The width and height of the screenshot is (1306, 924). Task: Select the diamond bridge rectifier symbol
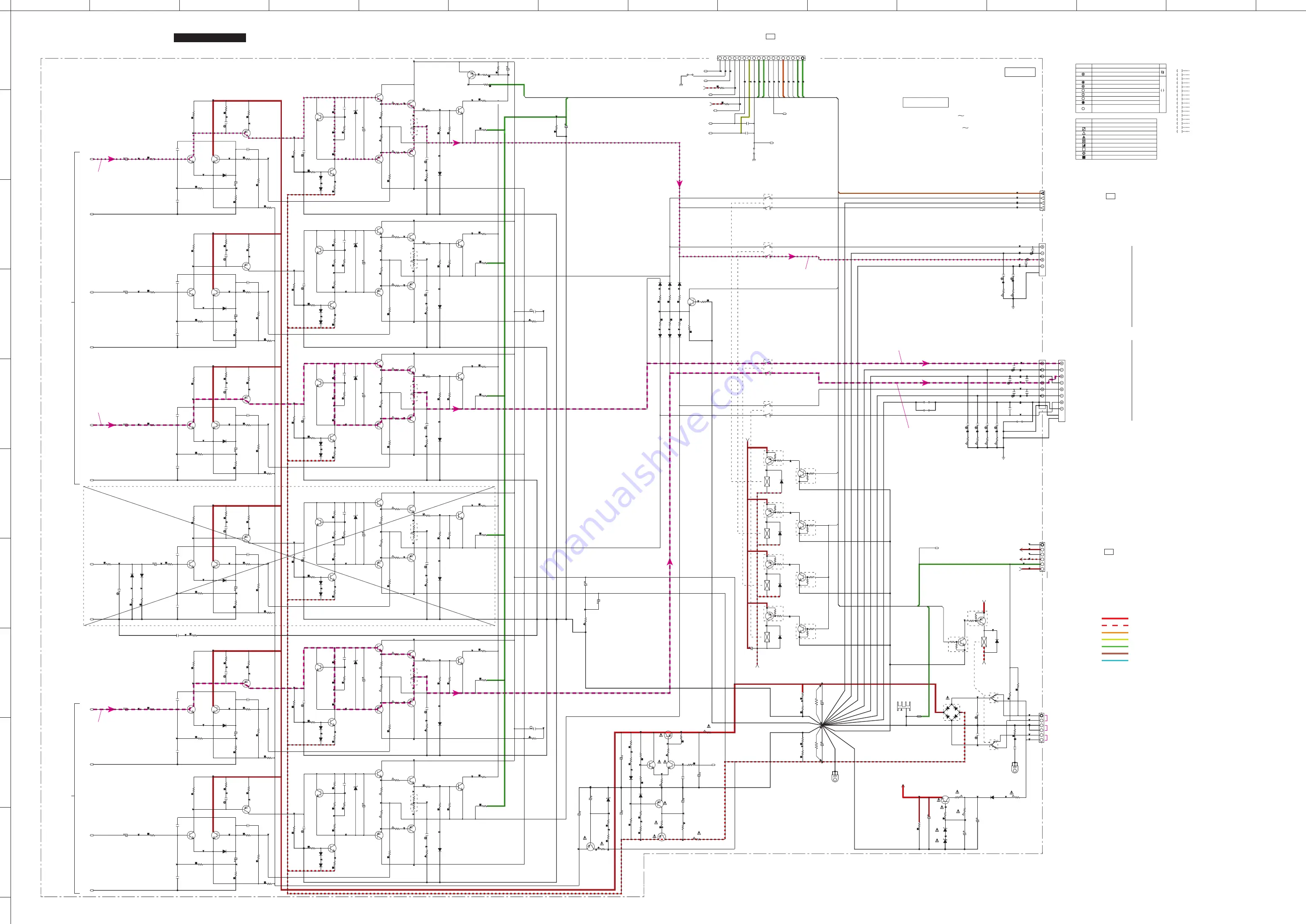click(x=952, y=712)
